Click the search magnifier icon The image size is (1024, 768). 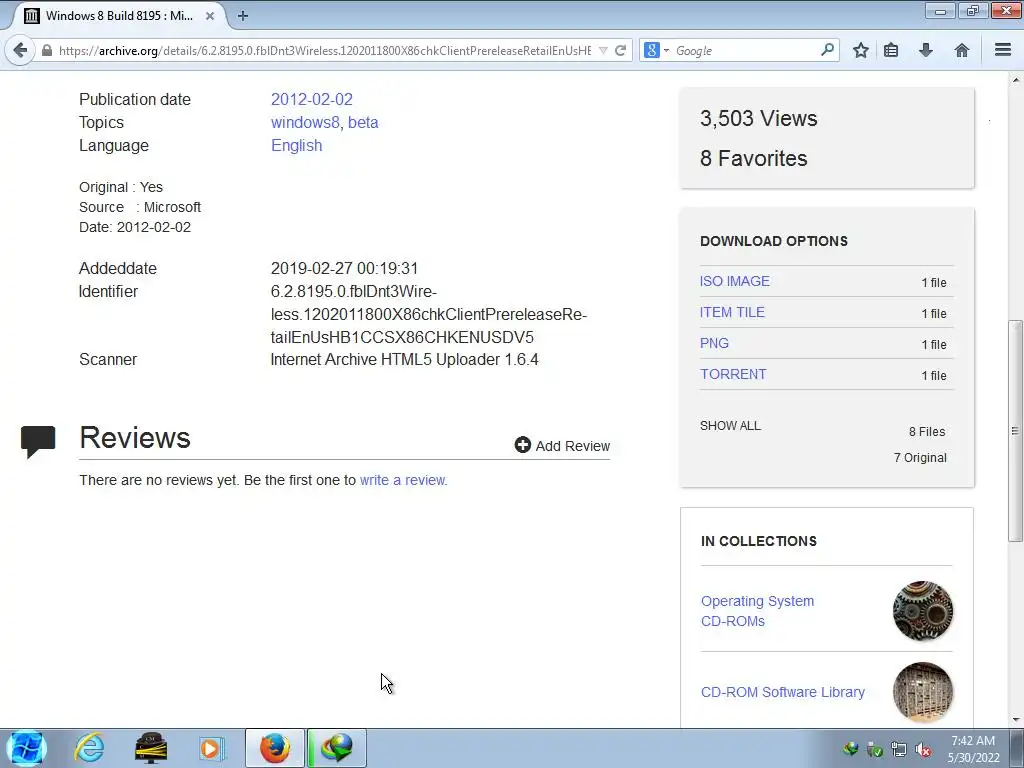pos(827,50)
